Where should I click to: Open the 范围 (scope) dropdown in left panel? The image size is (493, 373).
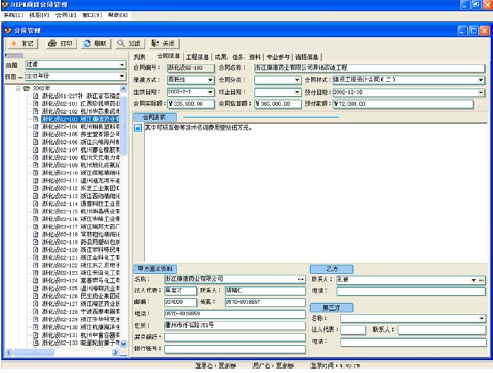click(122, 65)
